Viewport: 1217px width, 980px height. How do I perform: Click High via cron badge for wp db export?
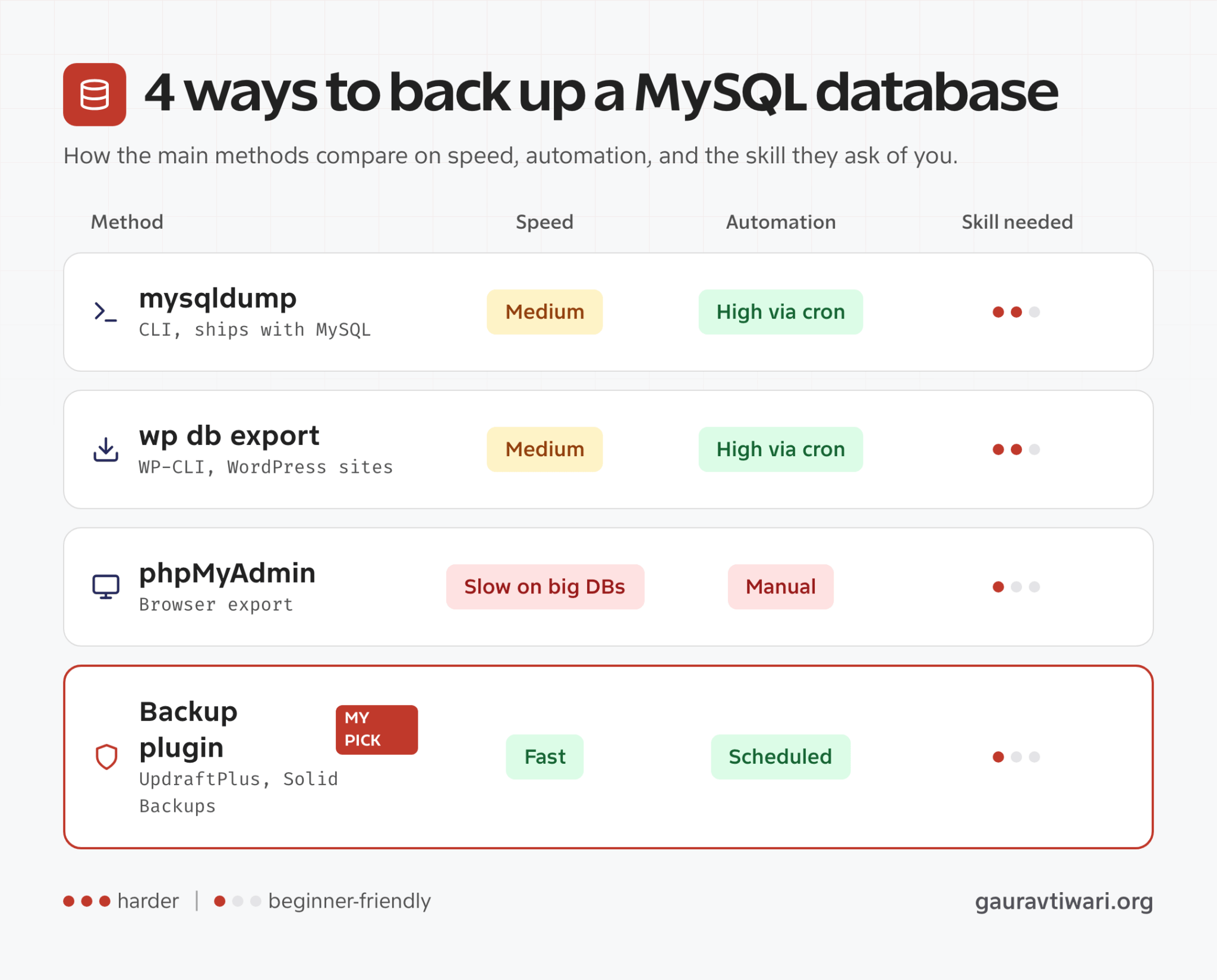click(781, 450)
